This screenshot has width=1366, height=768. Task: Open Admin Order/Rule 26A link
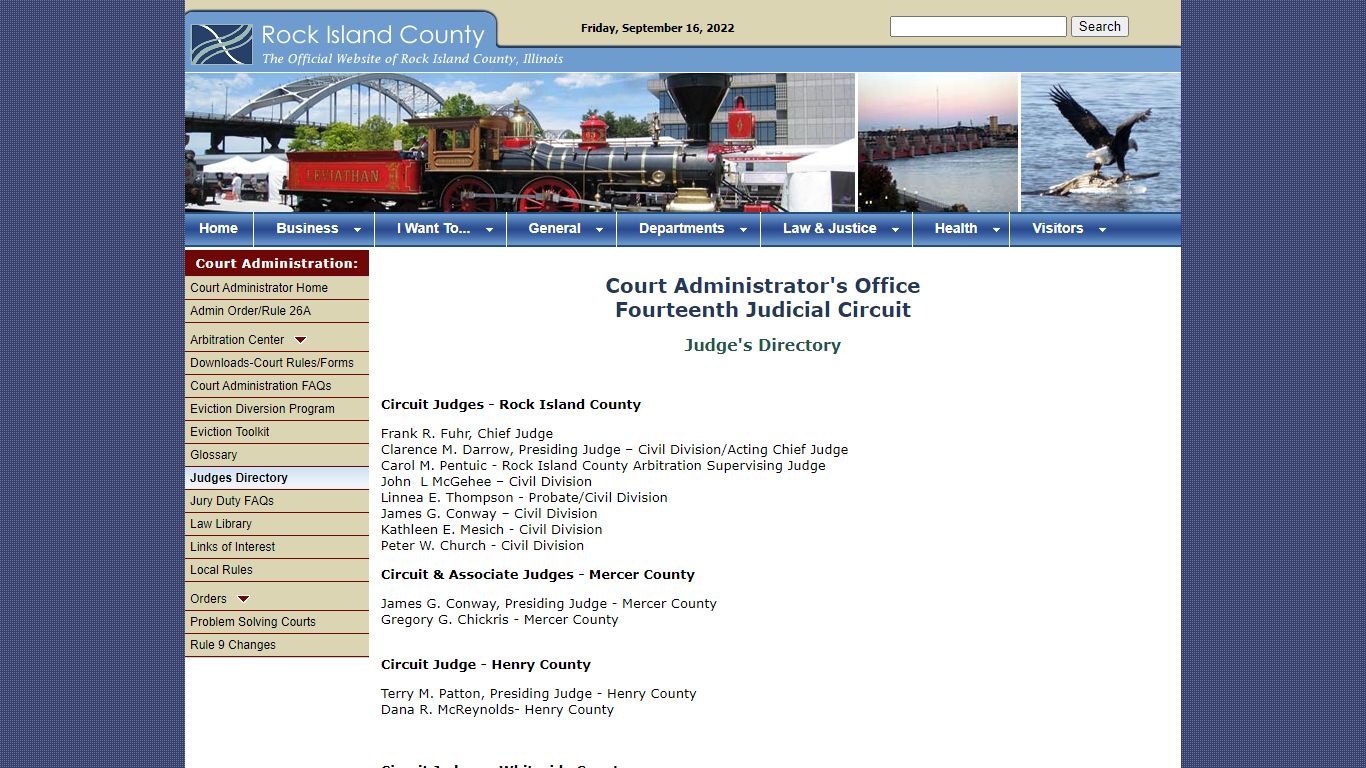[x=277, y=311]
